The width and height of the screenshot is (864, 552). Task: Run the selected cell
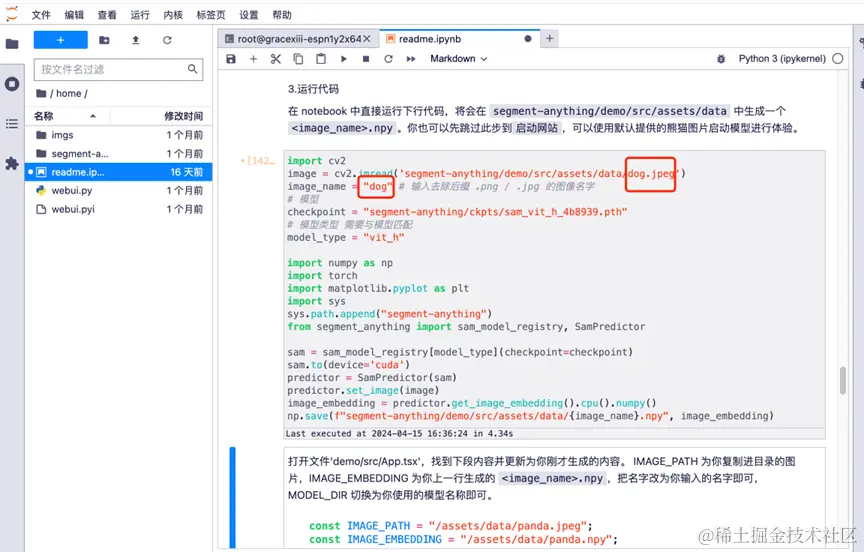pyautogui.click(x=343, y=59)
